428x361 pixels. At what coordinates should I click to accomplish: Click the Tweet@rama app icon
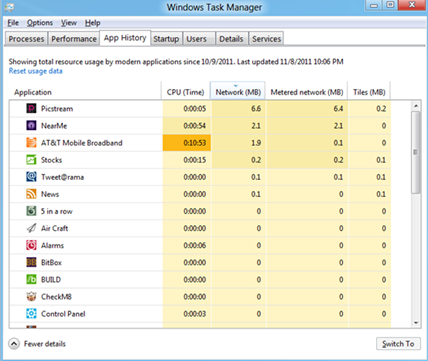tap(31, 177)
